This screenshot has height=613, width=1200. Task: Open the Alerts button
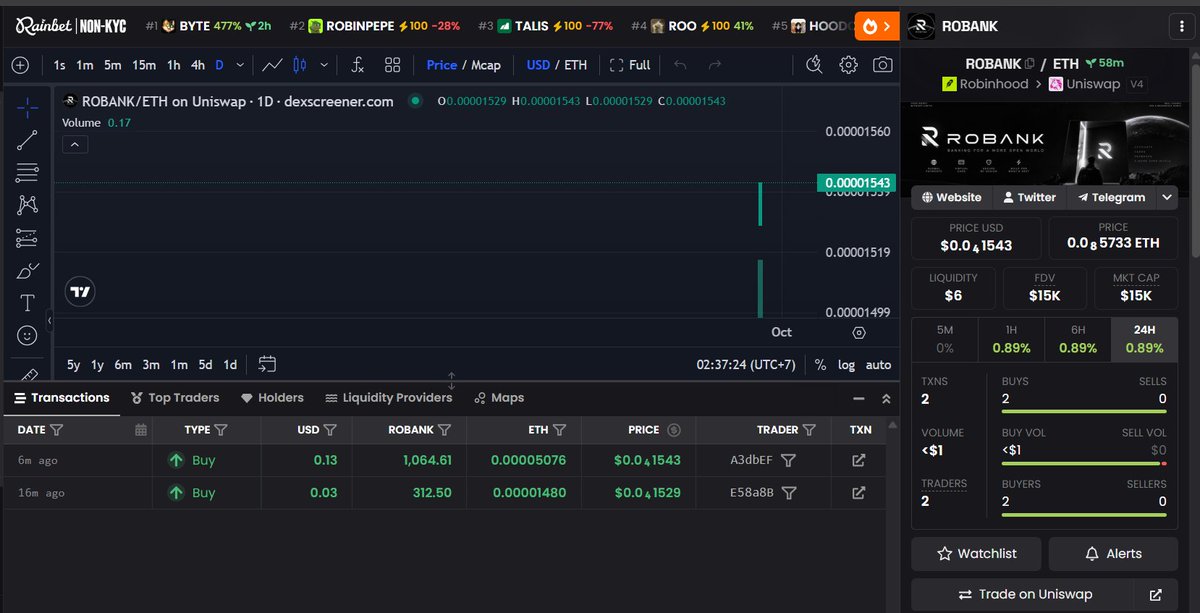point(1112,554)
